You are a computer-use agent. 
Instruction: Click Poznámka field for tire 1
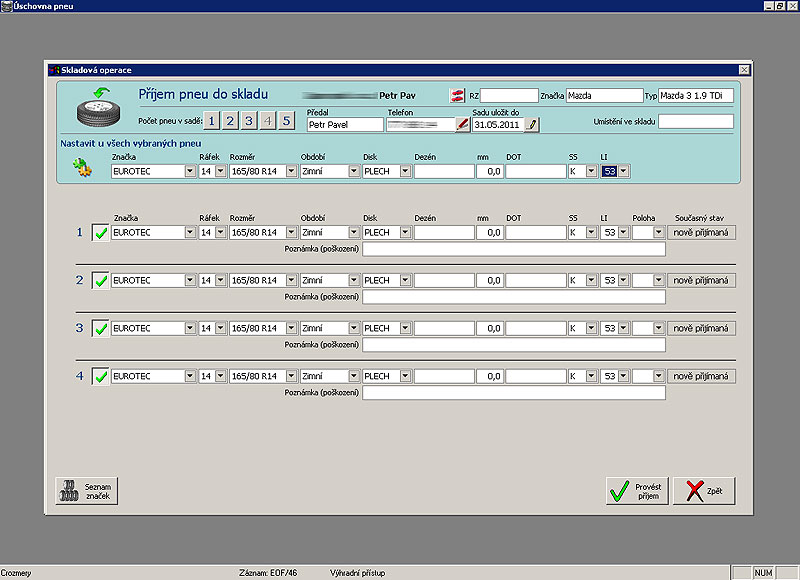[514, 249]
